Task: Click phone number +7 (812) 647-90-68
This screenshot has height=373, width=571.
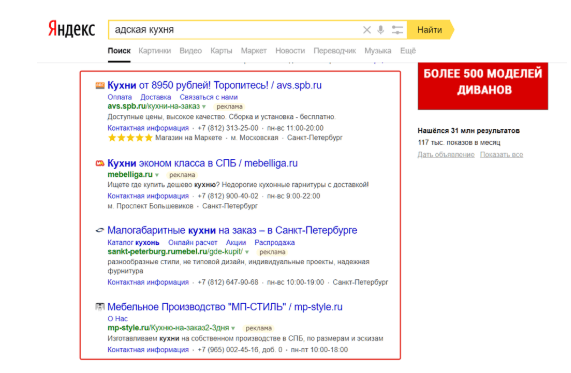Action: pyautogui.click(x=228, y=282)
